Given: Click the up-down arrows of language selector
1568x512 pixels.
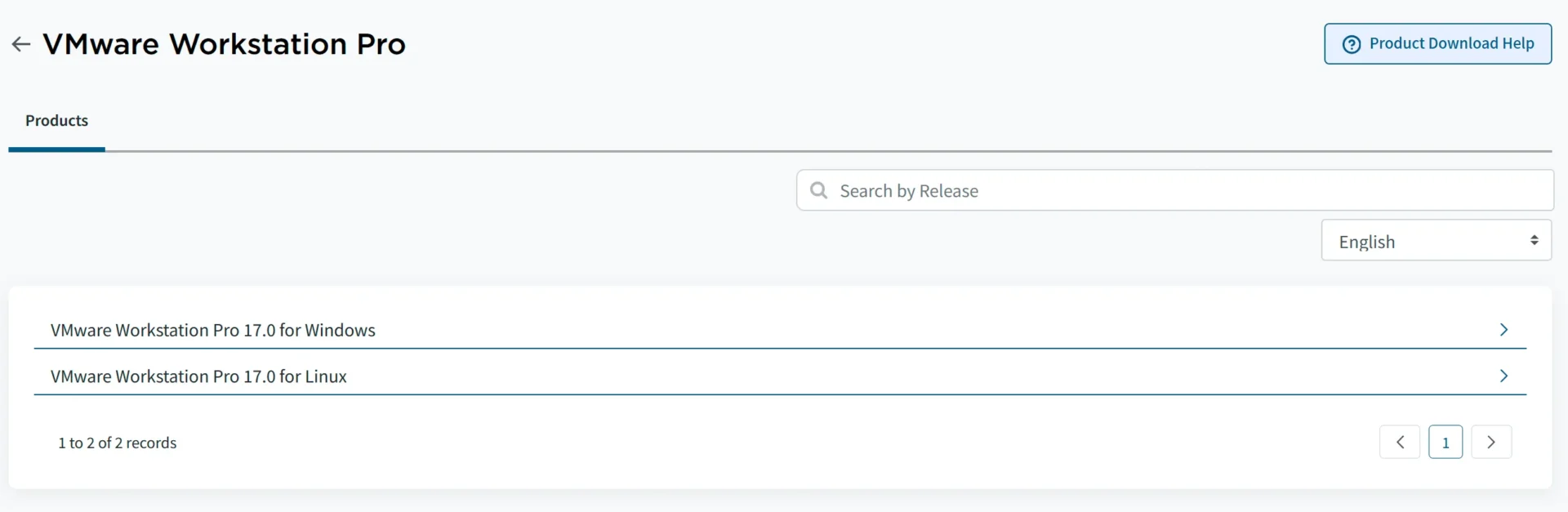Looking at the screenshot, I should (x=1535, y=240).
